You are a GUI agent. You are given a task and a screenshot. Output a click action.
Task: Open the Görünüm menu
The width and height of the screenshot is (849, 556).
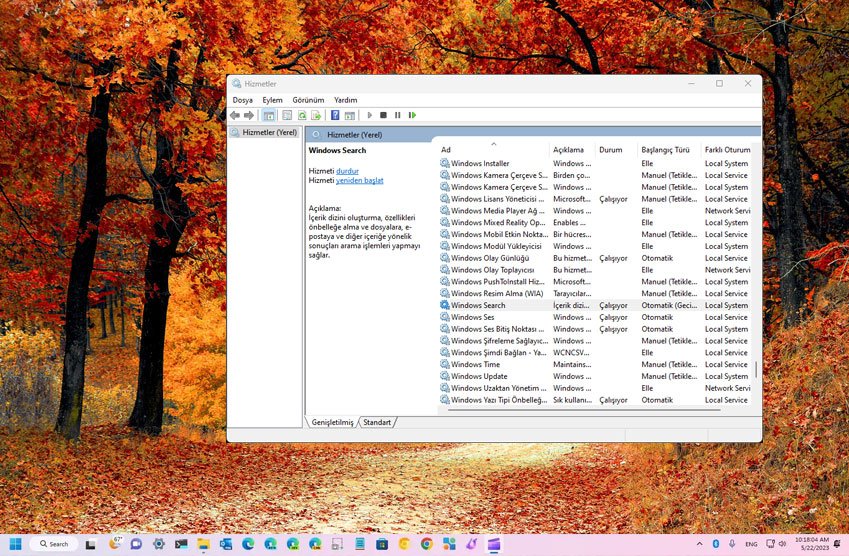tap(308, 100)
